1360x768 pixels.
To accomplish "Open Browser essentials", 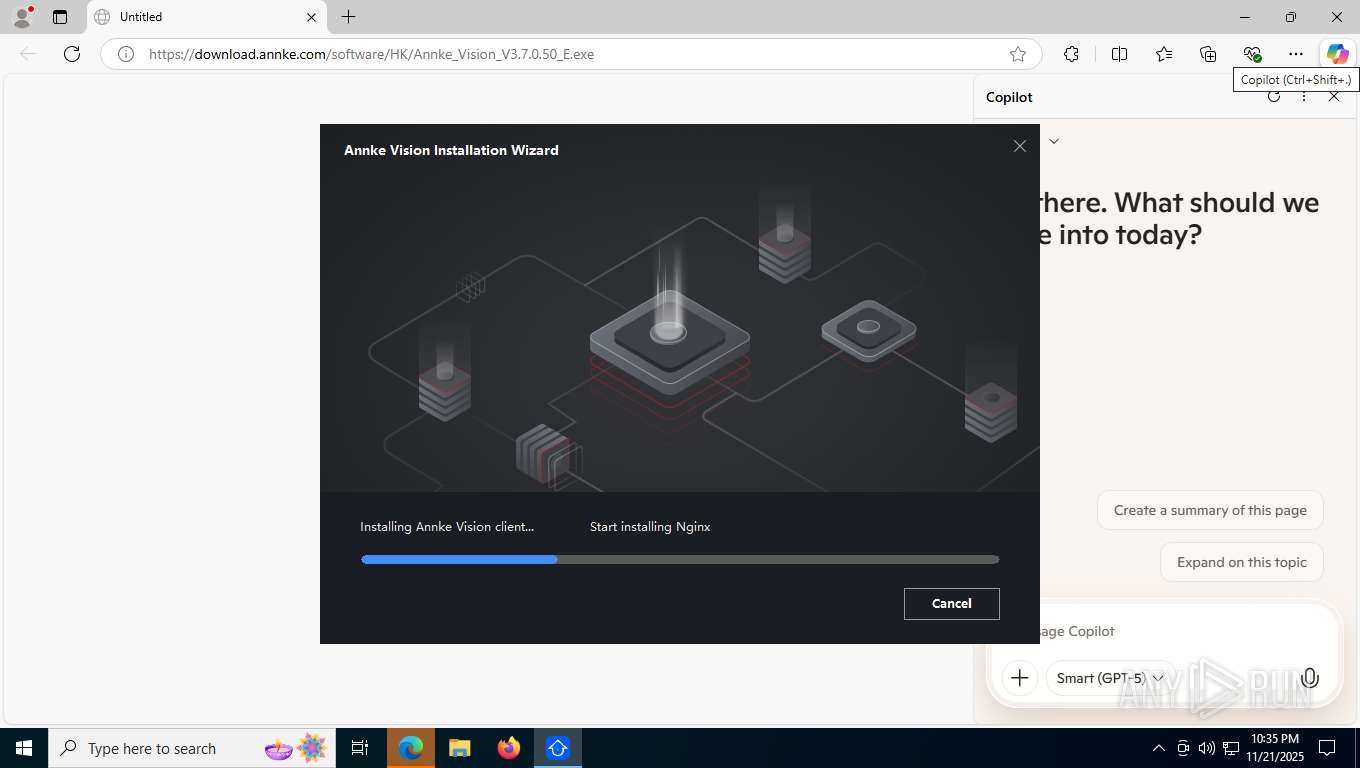I will (x=1252, y=54).
